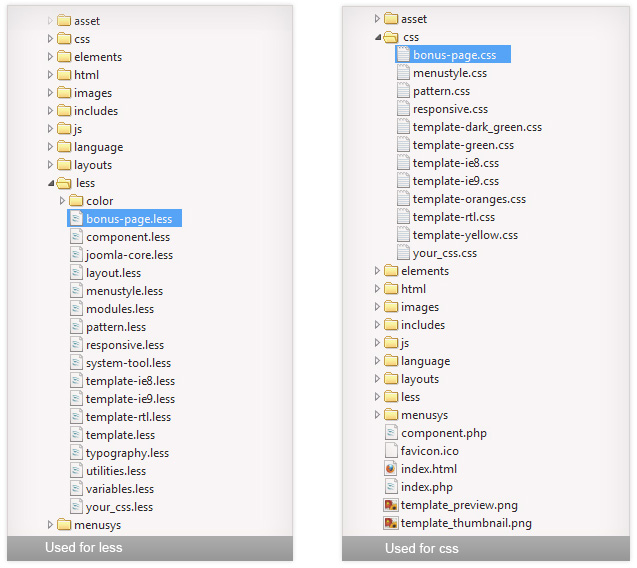Select the images folder in the less panel

pyautogui.click(x=84, y=93)
